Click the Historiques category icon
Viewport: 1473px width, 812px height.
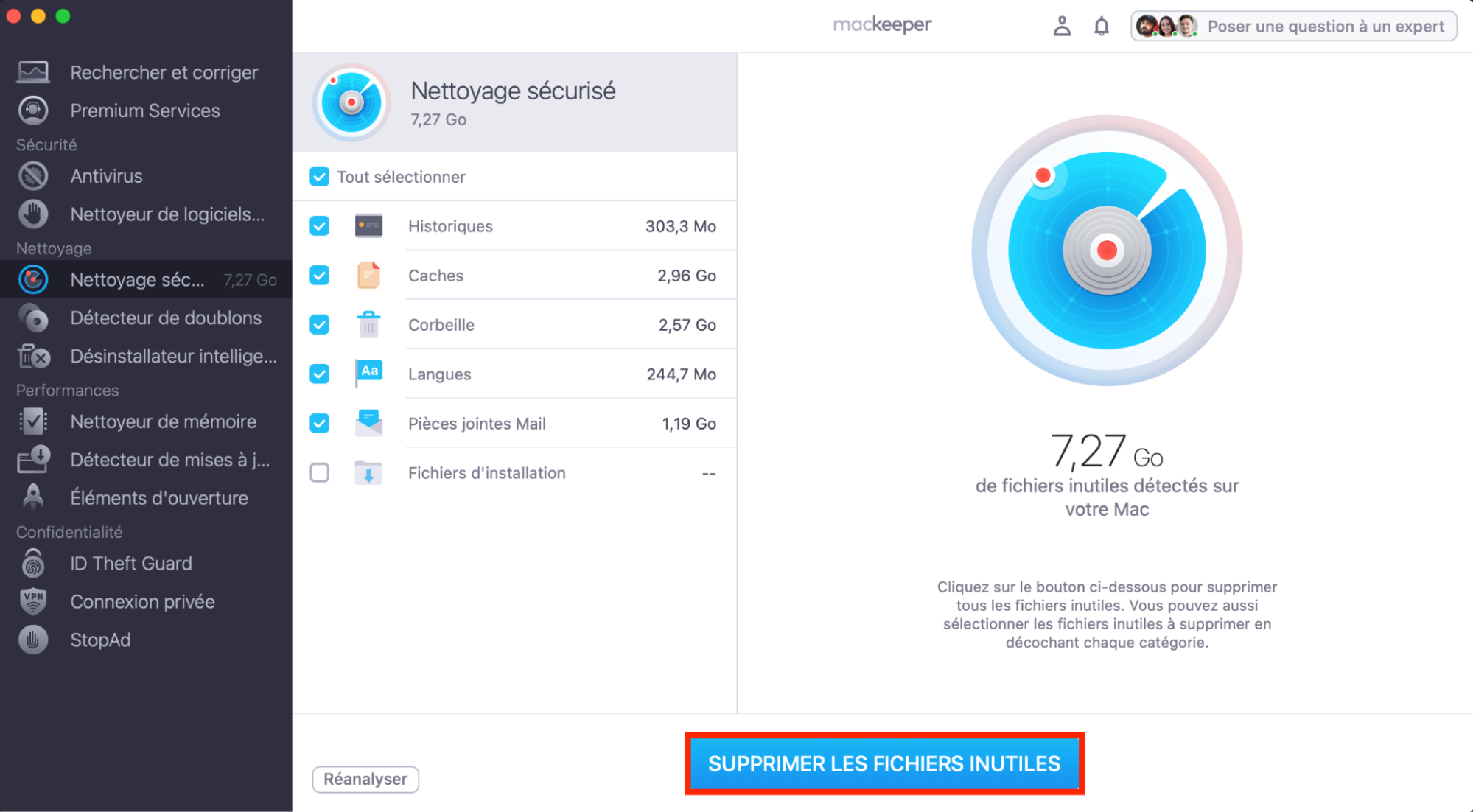(368, 225)
